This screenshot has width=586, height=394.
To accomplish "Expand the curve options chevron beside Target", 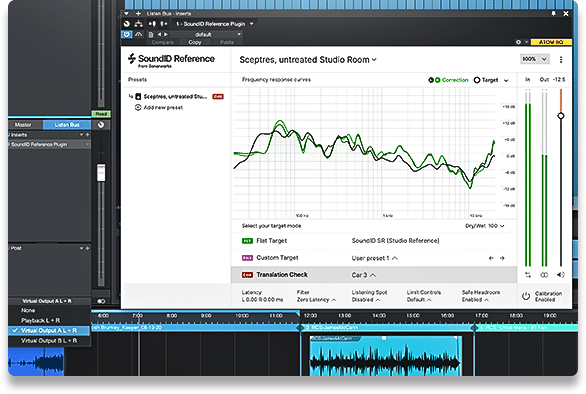I will [x=506, y=80].
